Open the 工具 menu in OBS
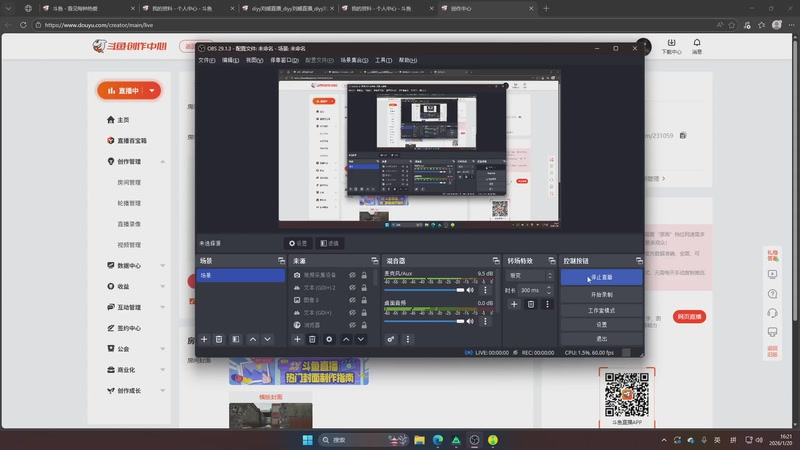The image size is (800, 450). coord(383,60)
